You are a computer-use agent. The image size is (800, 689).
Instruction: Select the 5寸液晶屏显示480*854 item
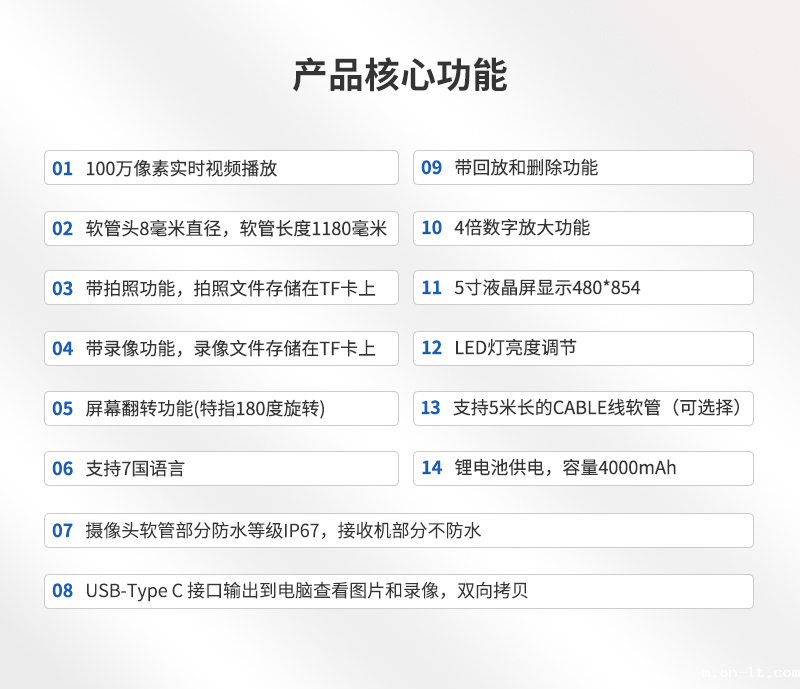(x=583, y=288)
